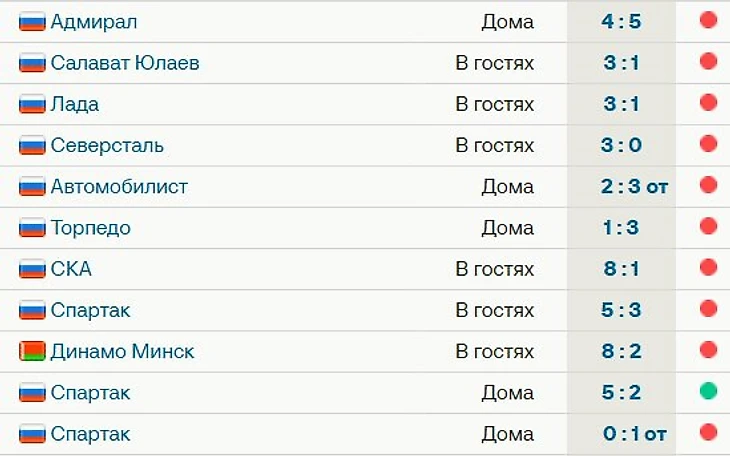Open the 2 : 3 от overtime score
The width and height of the screenshot is (730, 456).
pyautogui.click(x=634, y=187)
